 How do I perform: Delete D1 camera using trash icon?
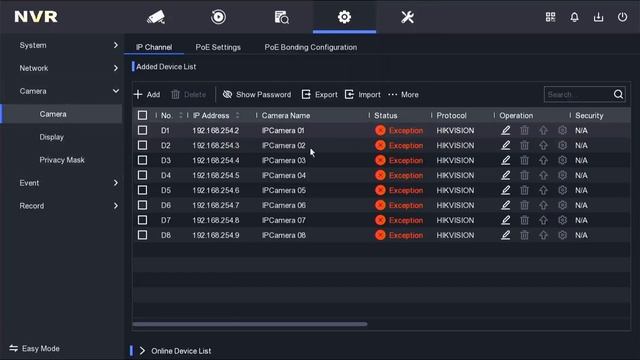pyautogui.click(x=524, y=130)
